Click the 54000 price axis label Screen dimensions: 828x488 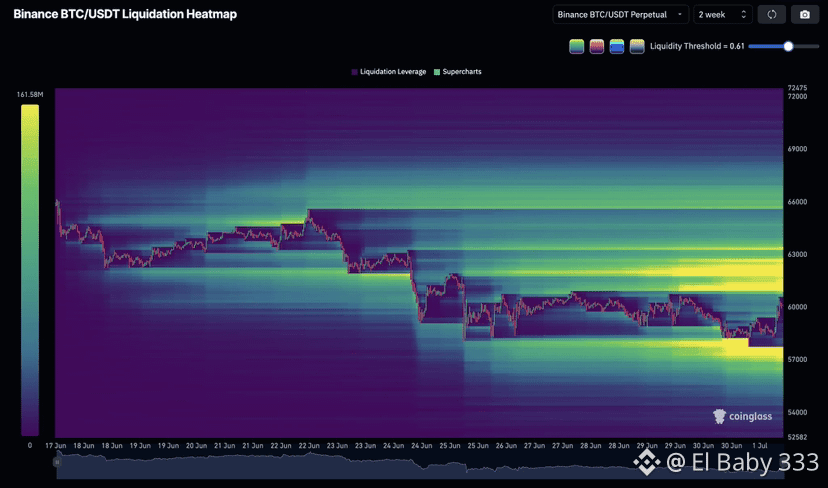(797, 412)
